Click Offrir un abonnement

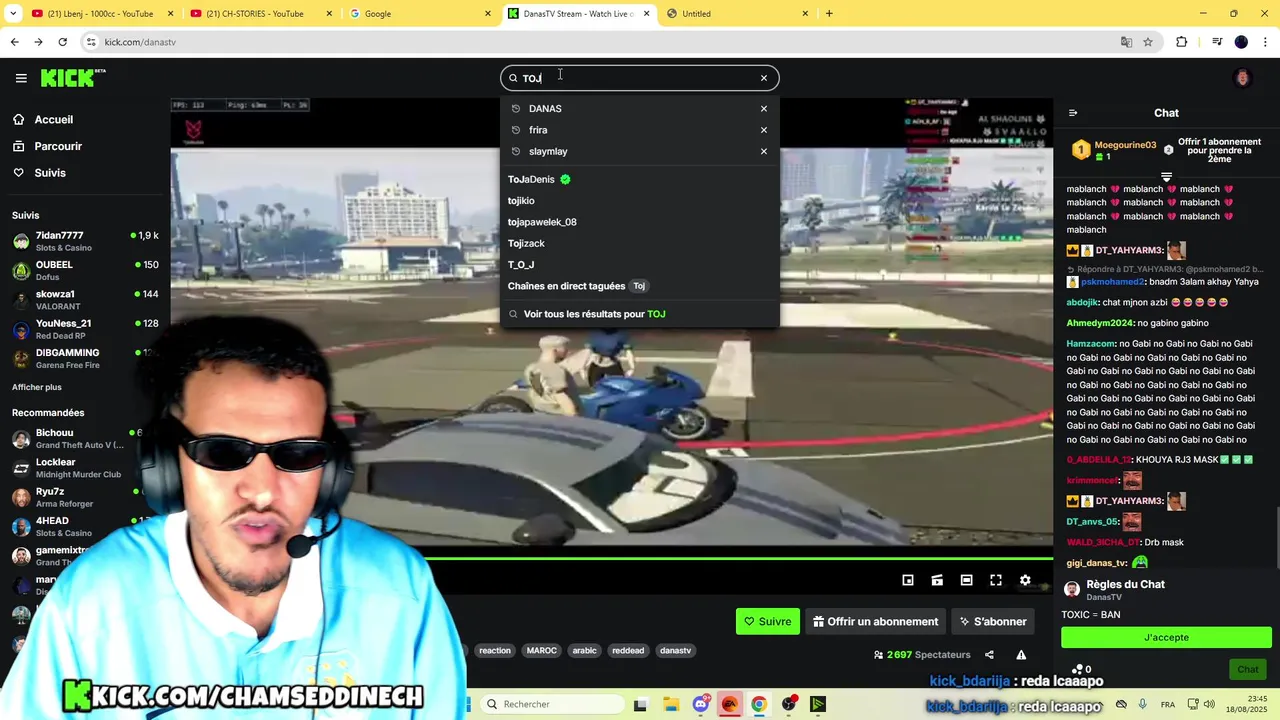[876, 621]
